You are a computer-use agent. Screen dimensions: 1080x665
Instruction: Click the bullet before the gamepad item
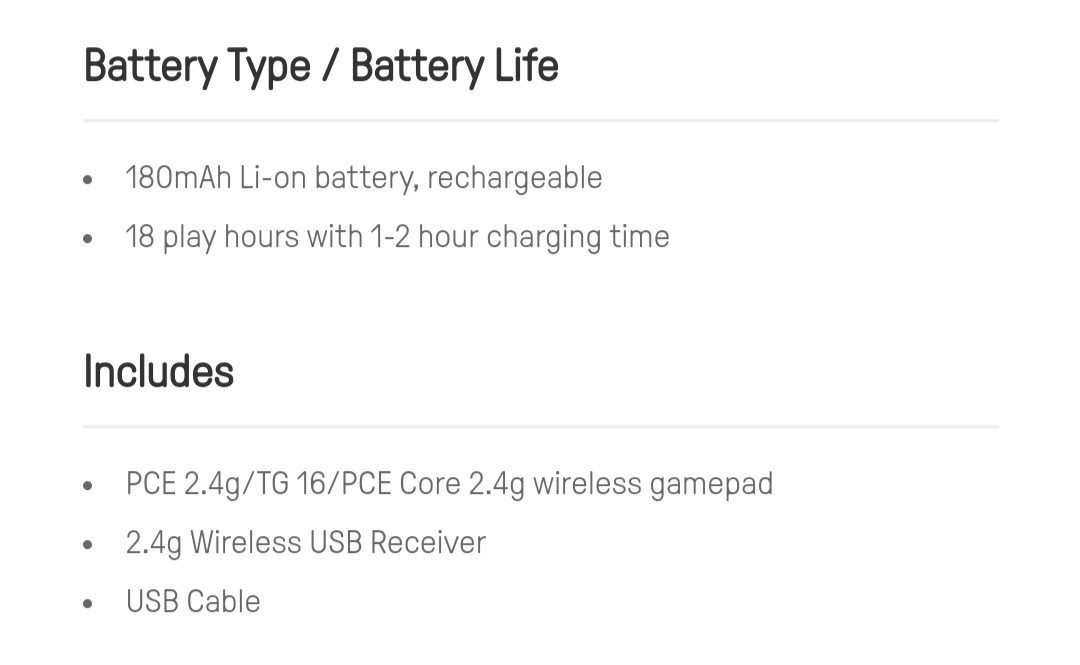click(88, 486)
